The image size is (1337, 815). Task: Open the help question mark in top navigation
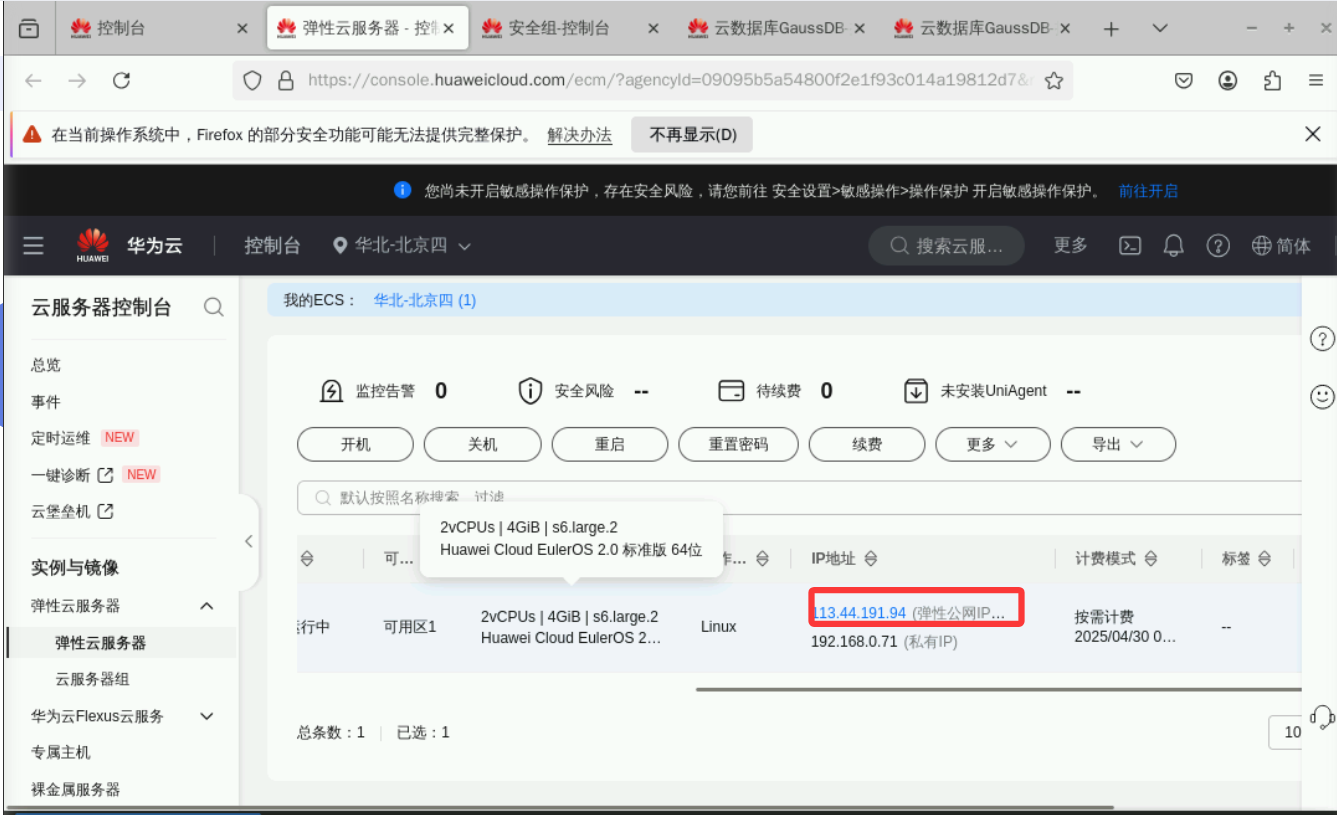pyautogui.click(x=1217, y=246)
